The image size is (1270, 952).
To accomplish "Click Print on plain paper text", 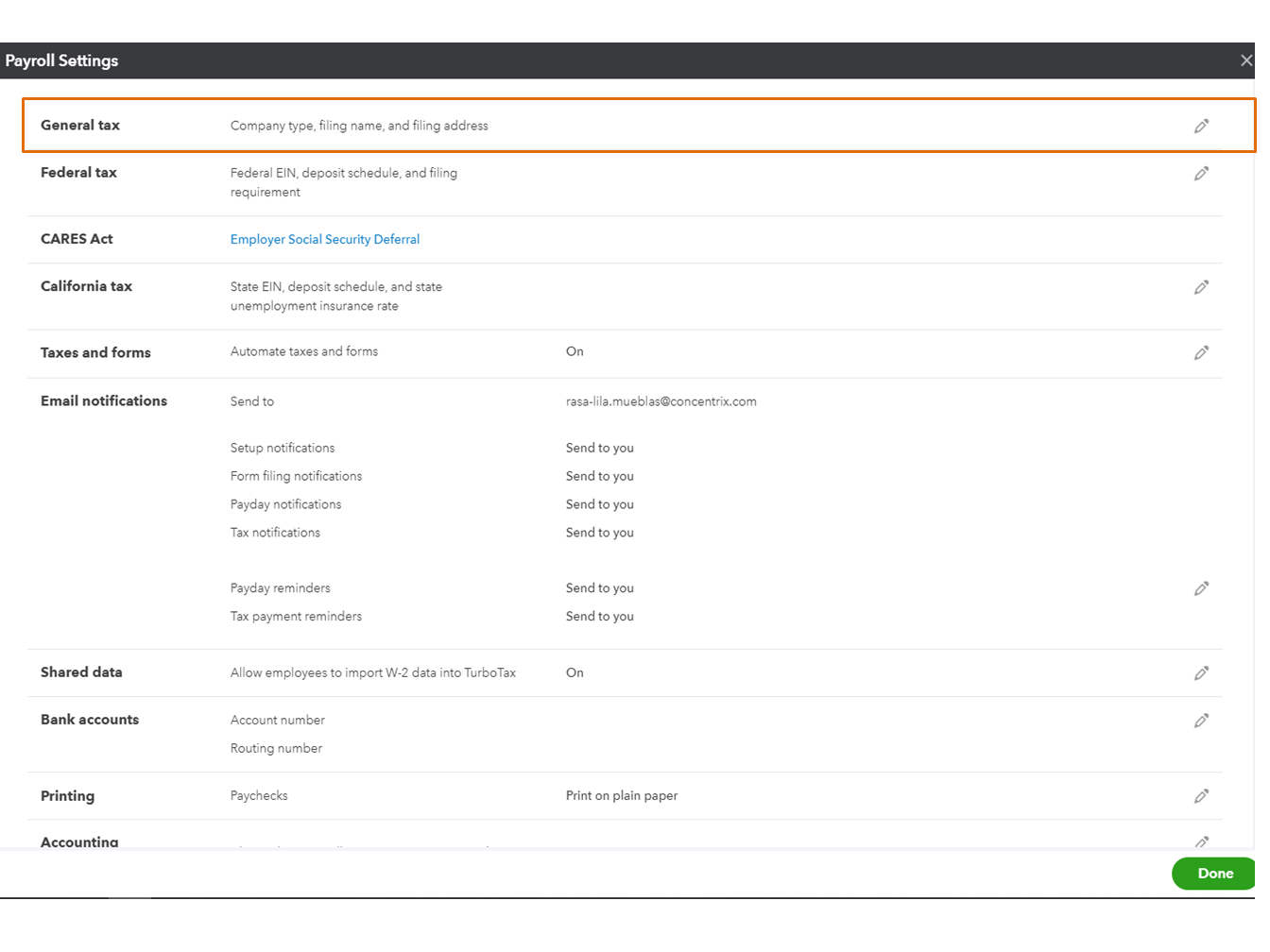I will click(x=622, y=795).
